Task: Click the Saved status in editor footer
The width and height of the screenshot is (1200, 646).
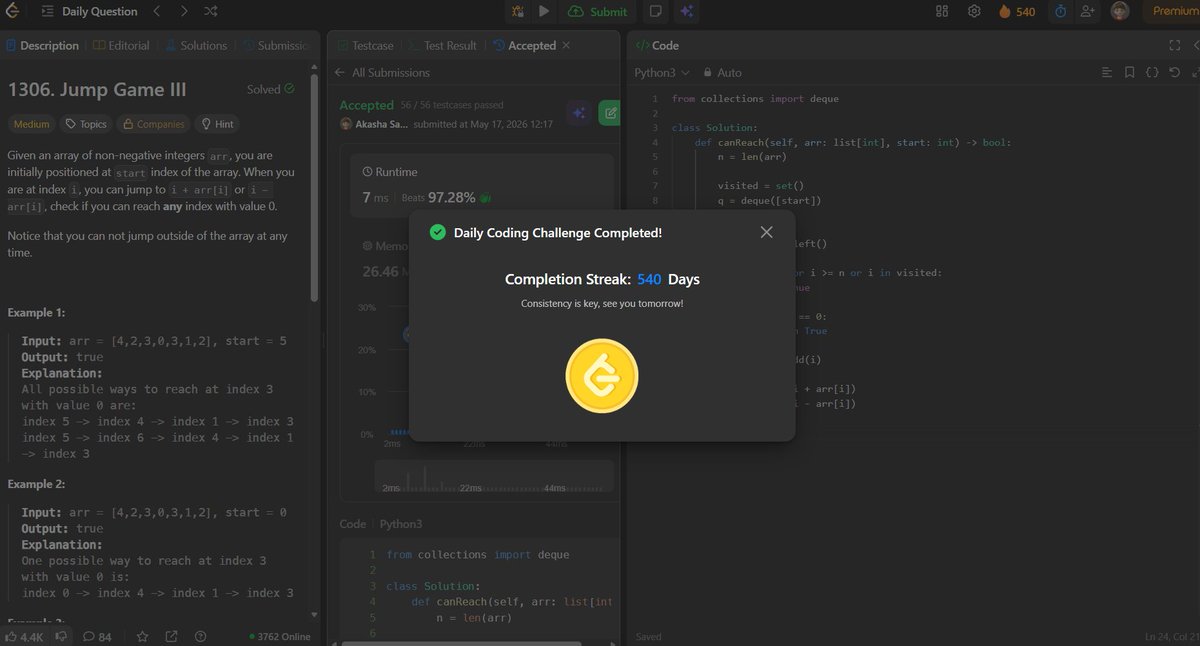Action: 648,637
